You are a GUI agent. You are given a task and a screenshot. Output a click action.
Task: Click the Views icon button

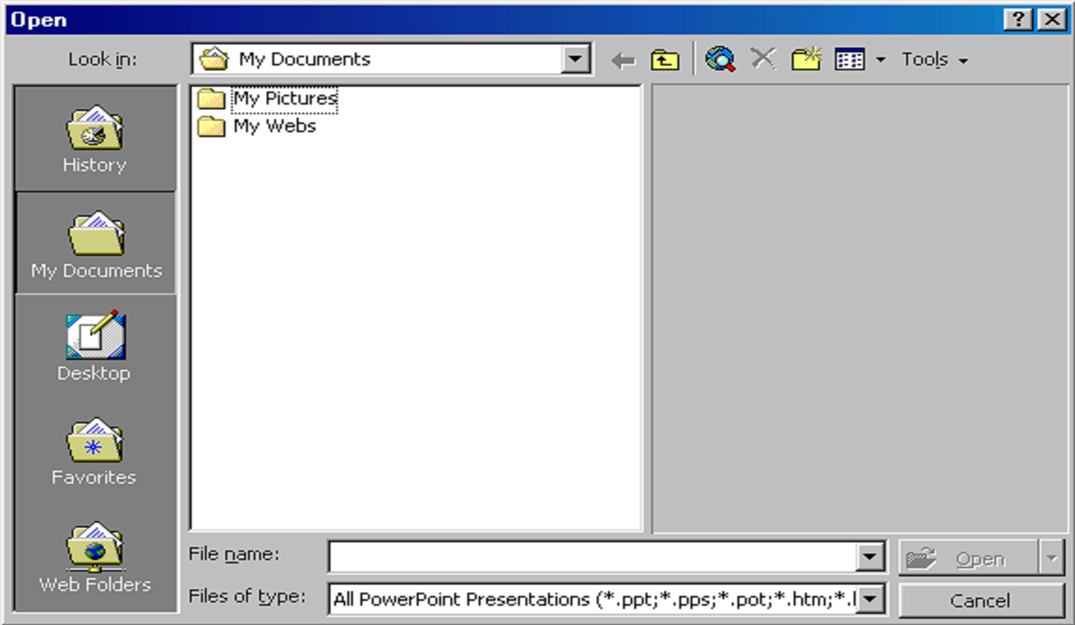click(x=850, y=60)
